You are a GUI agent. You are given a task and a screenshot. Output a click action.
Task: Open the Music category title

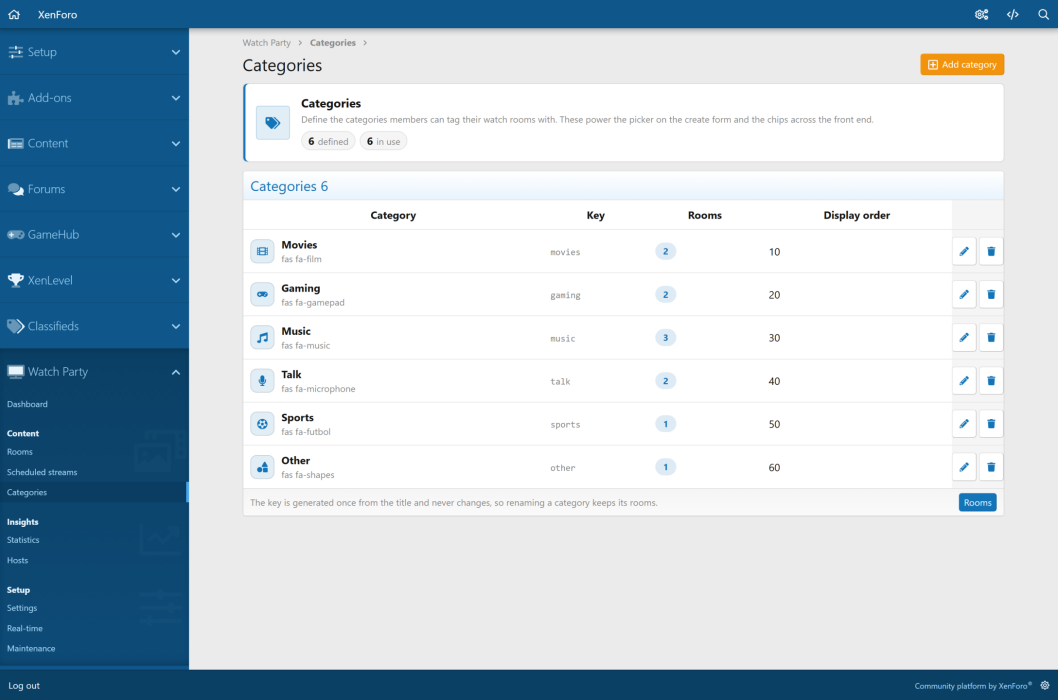tap(296, 331)
